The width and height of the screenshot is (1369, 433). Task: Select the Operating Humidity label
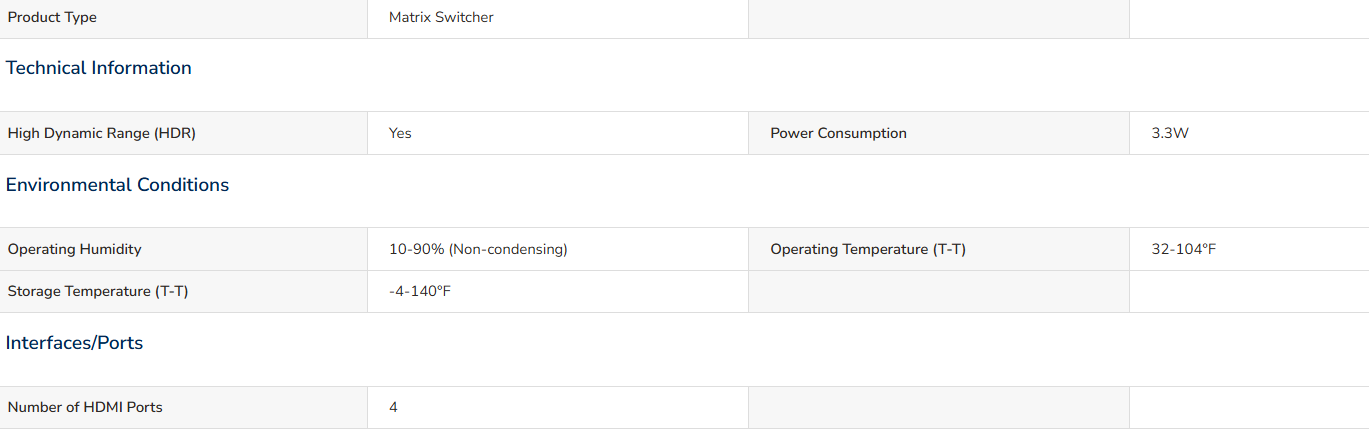pyautogui.click(x=75, y=249)
